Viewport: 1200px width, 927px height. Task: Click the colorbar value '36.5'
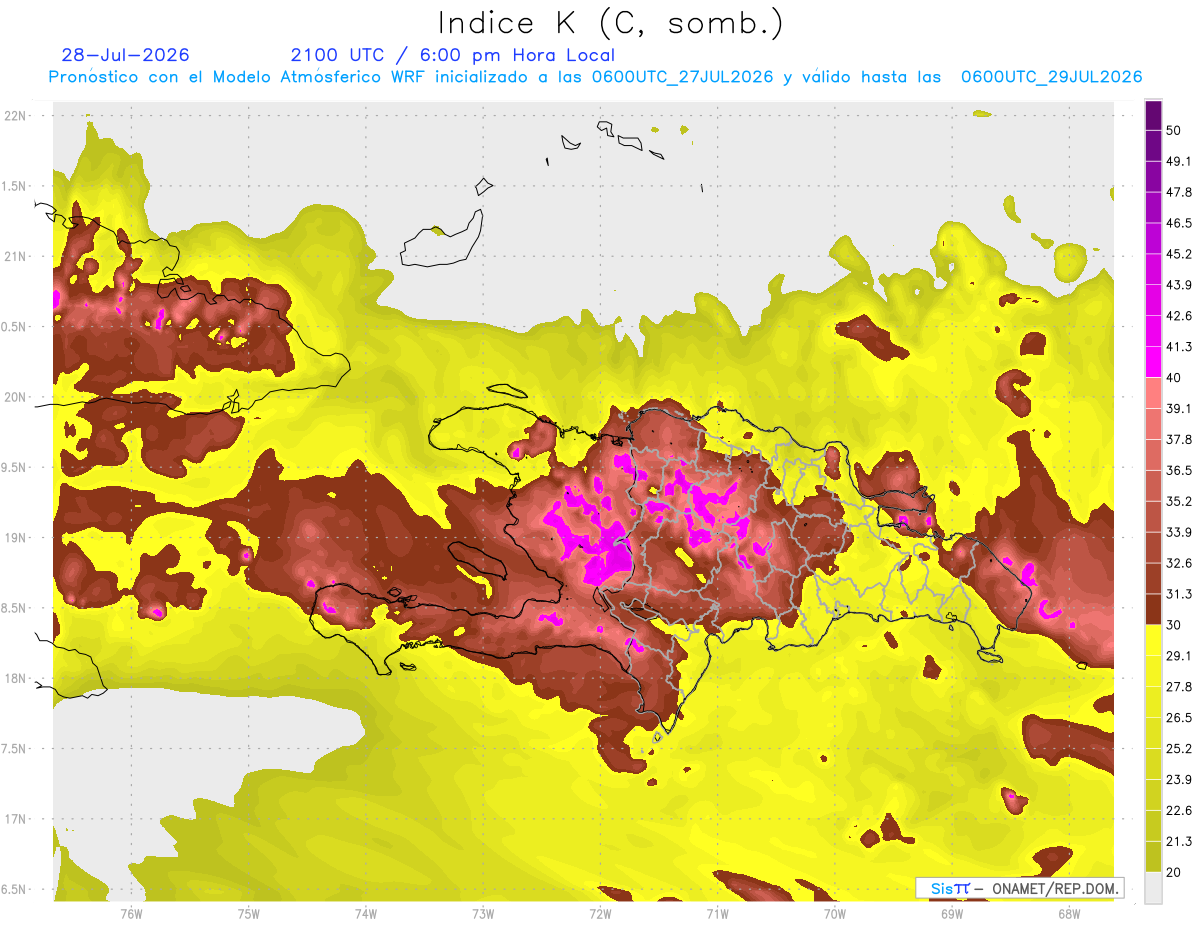1179,470
